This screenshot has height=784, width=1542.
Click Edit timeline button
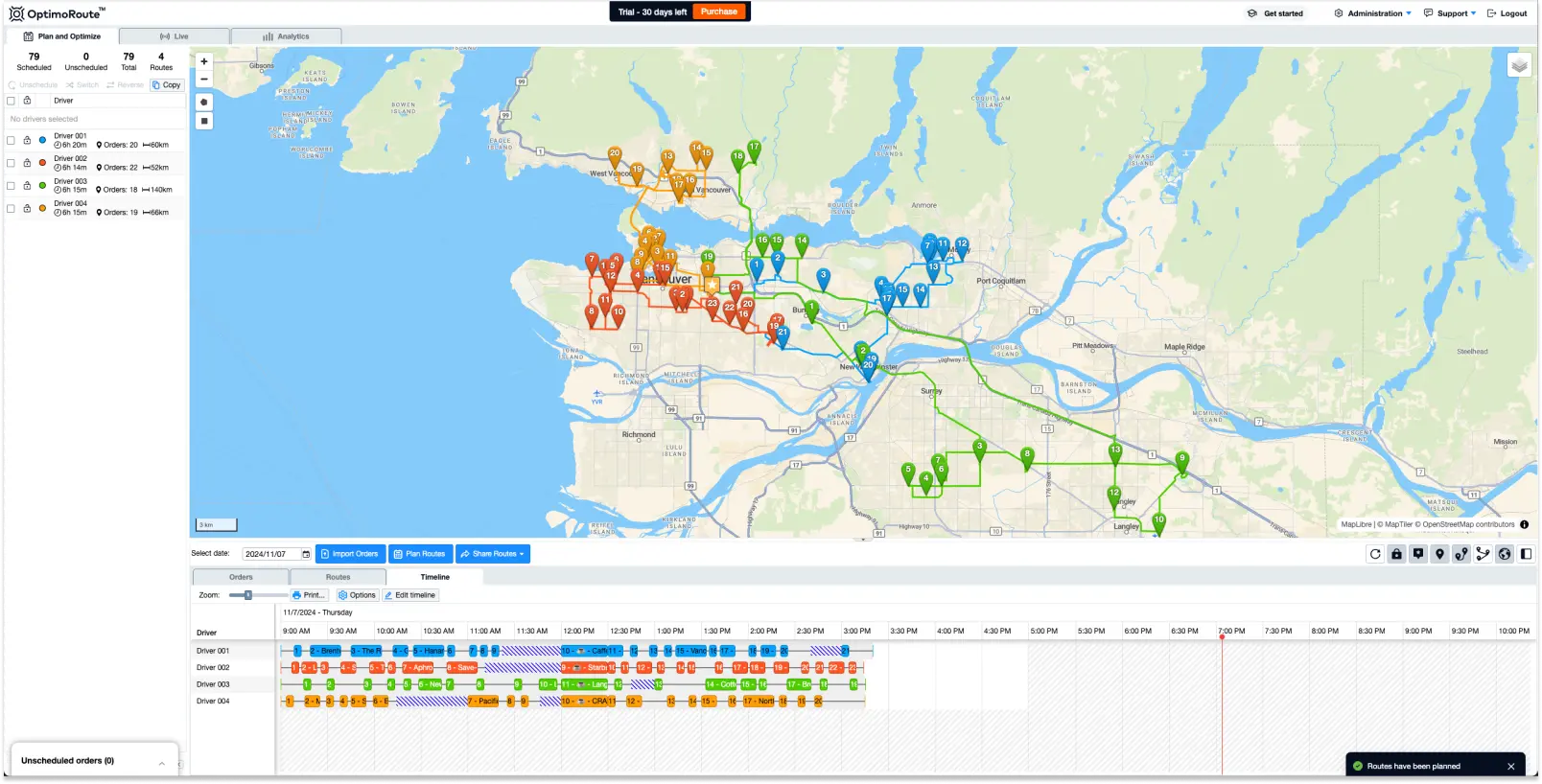click(x=409, y=595)
